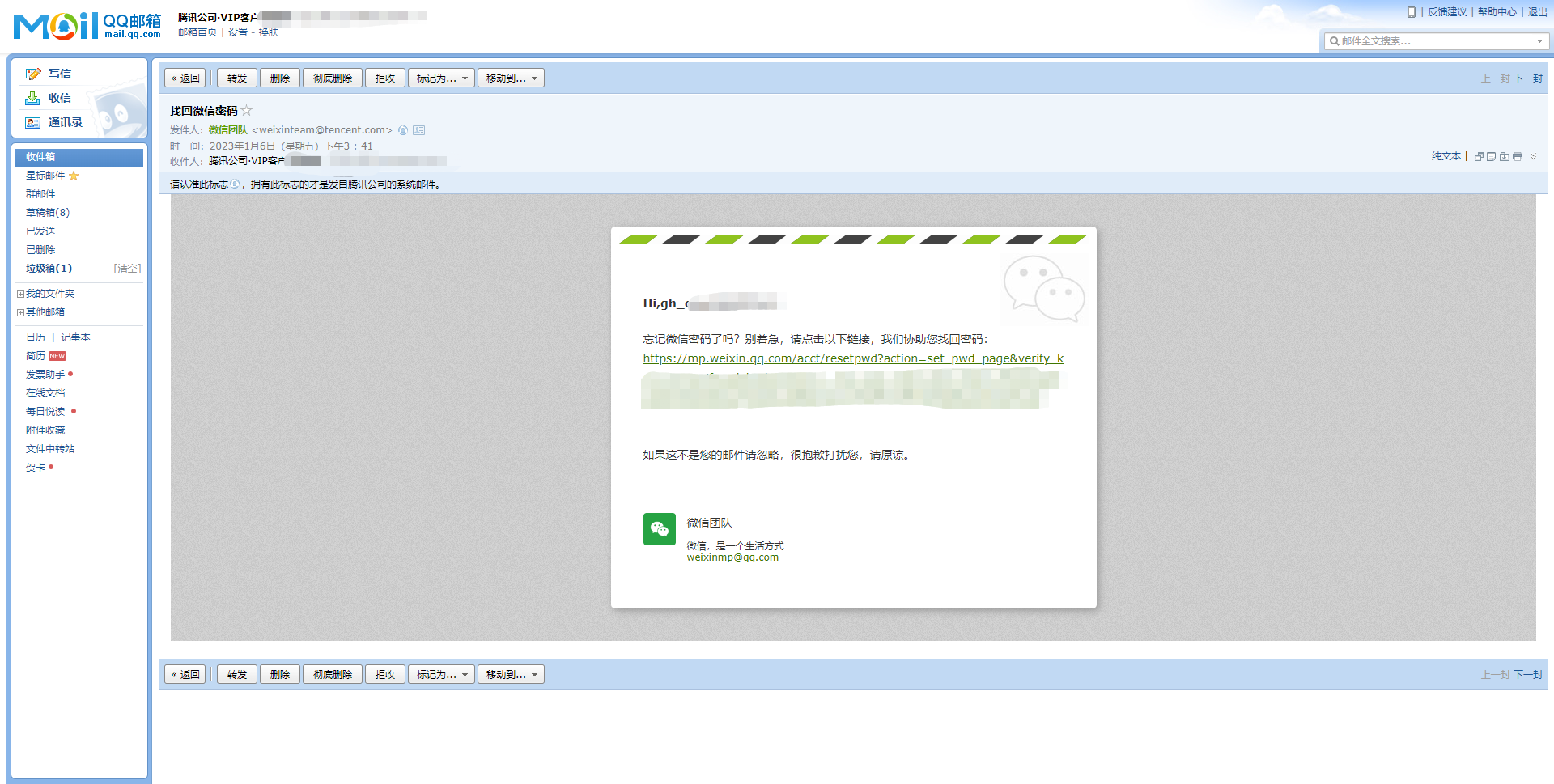Click the contacts (通讯录) card icon

(x=32, y=122)
